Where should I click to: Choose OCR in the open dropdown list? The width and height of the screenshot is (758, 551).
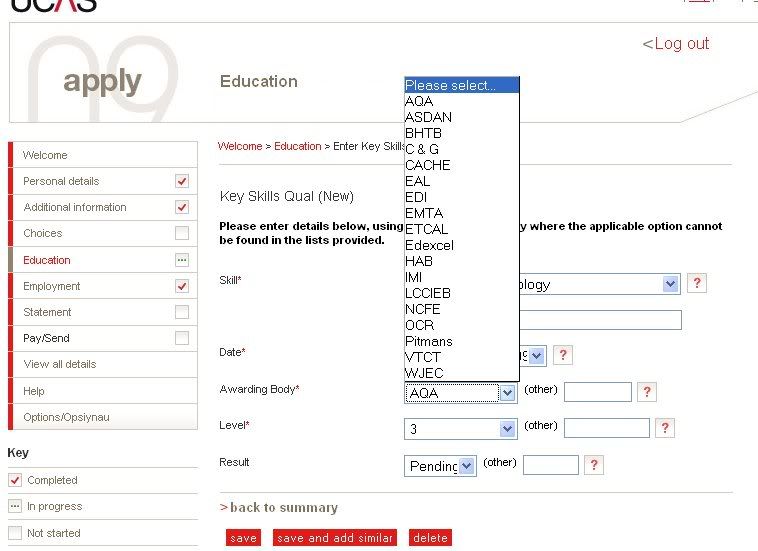[x=419, y=325]
